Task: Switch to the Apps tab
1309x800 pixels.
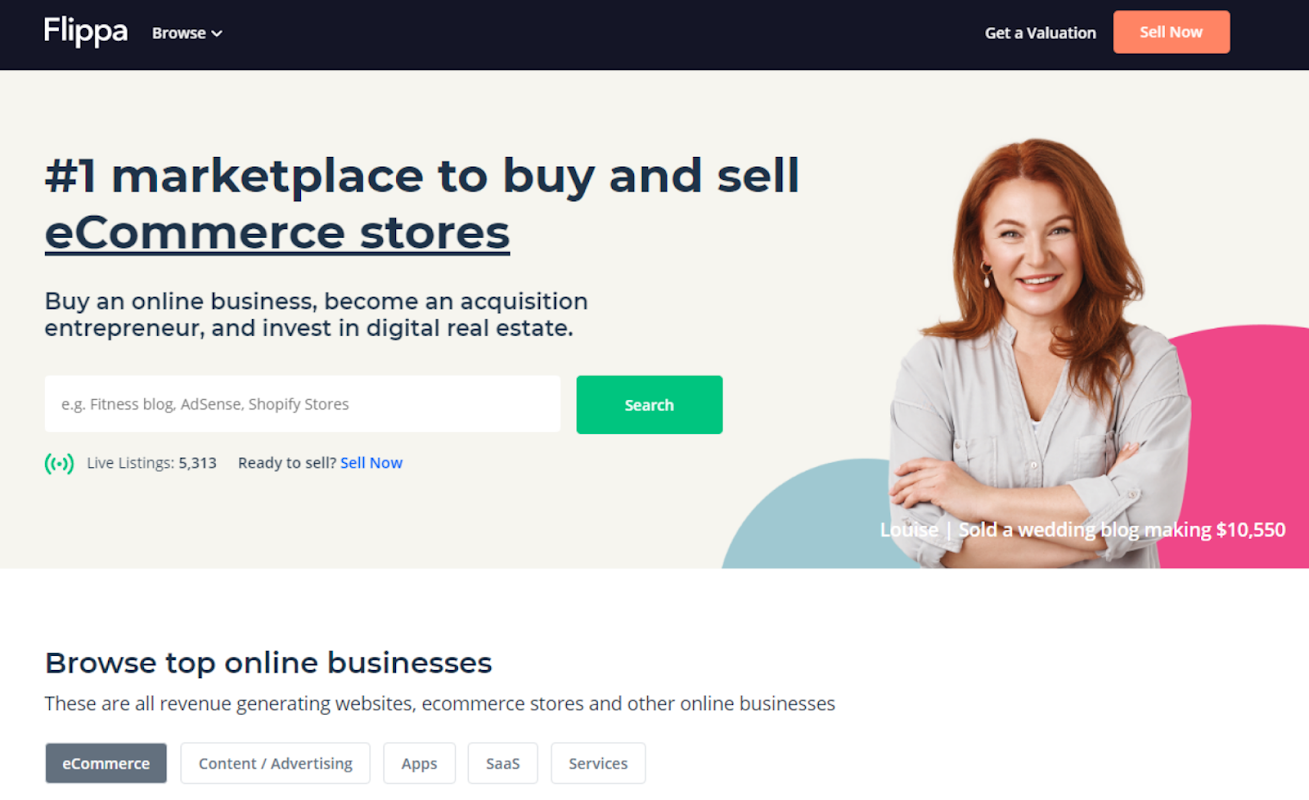Action: coord(419,763)
